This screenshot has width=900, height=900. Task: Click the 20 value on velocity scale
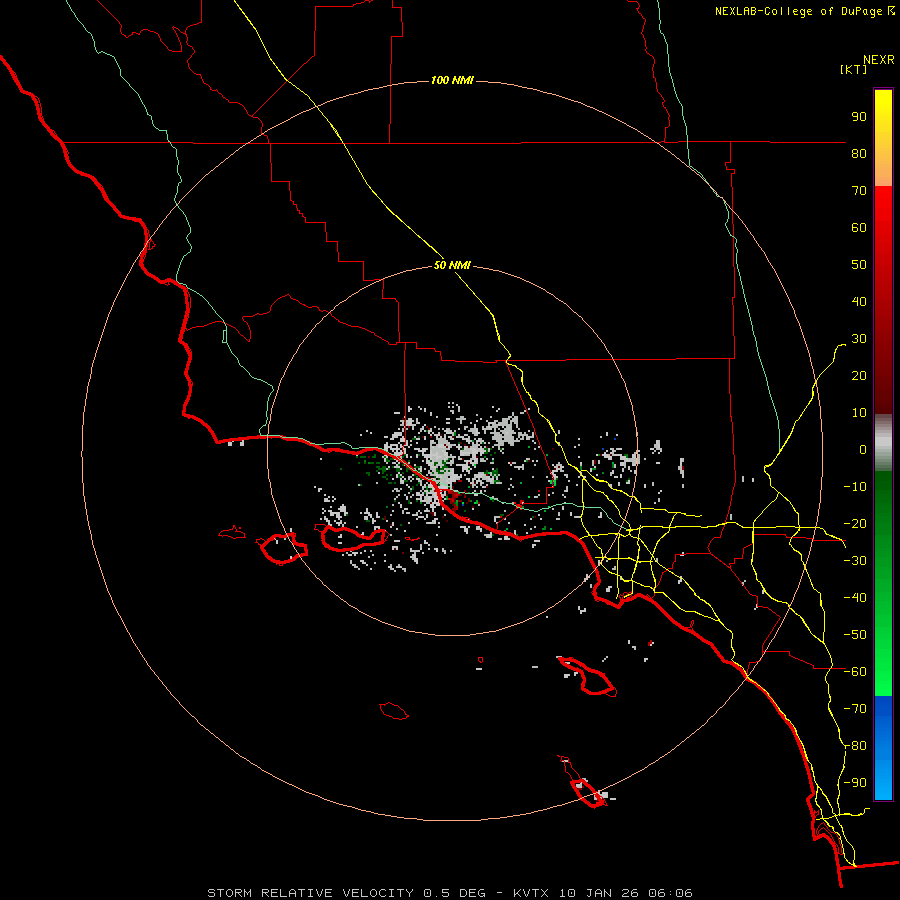(x=859, y=375)
